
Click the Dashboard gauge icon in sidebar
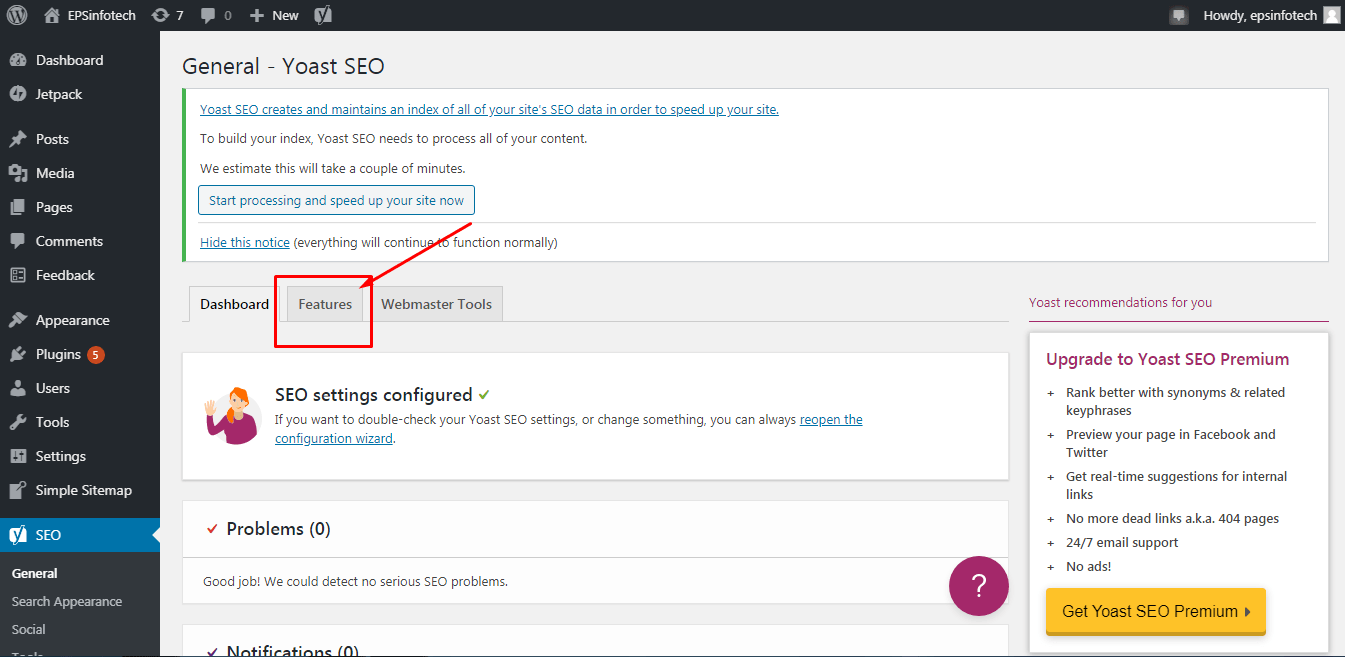coord(18,60)
